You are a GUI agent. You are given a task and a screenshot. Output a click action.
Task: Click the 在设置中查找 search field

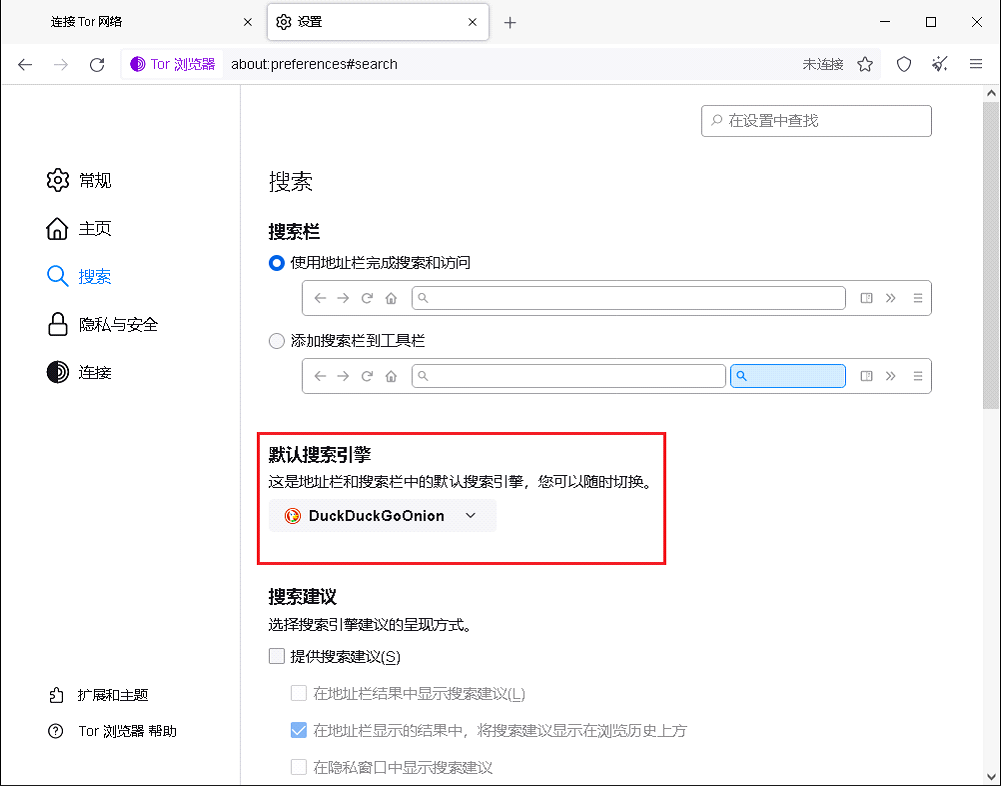tap(816, 121)
